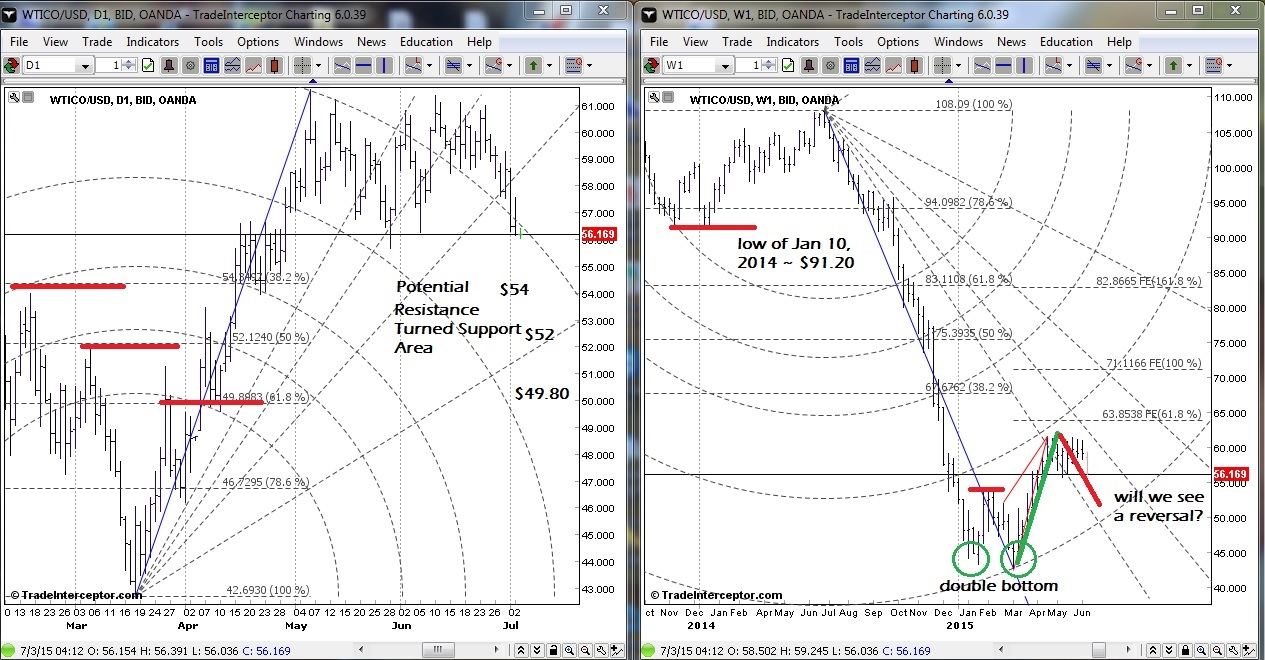Select the crosshair cursor tool in W1 window
The height and width of the screenshot is (660, 1265).
click(942, 65)
